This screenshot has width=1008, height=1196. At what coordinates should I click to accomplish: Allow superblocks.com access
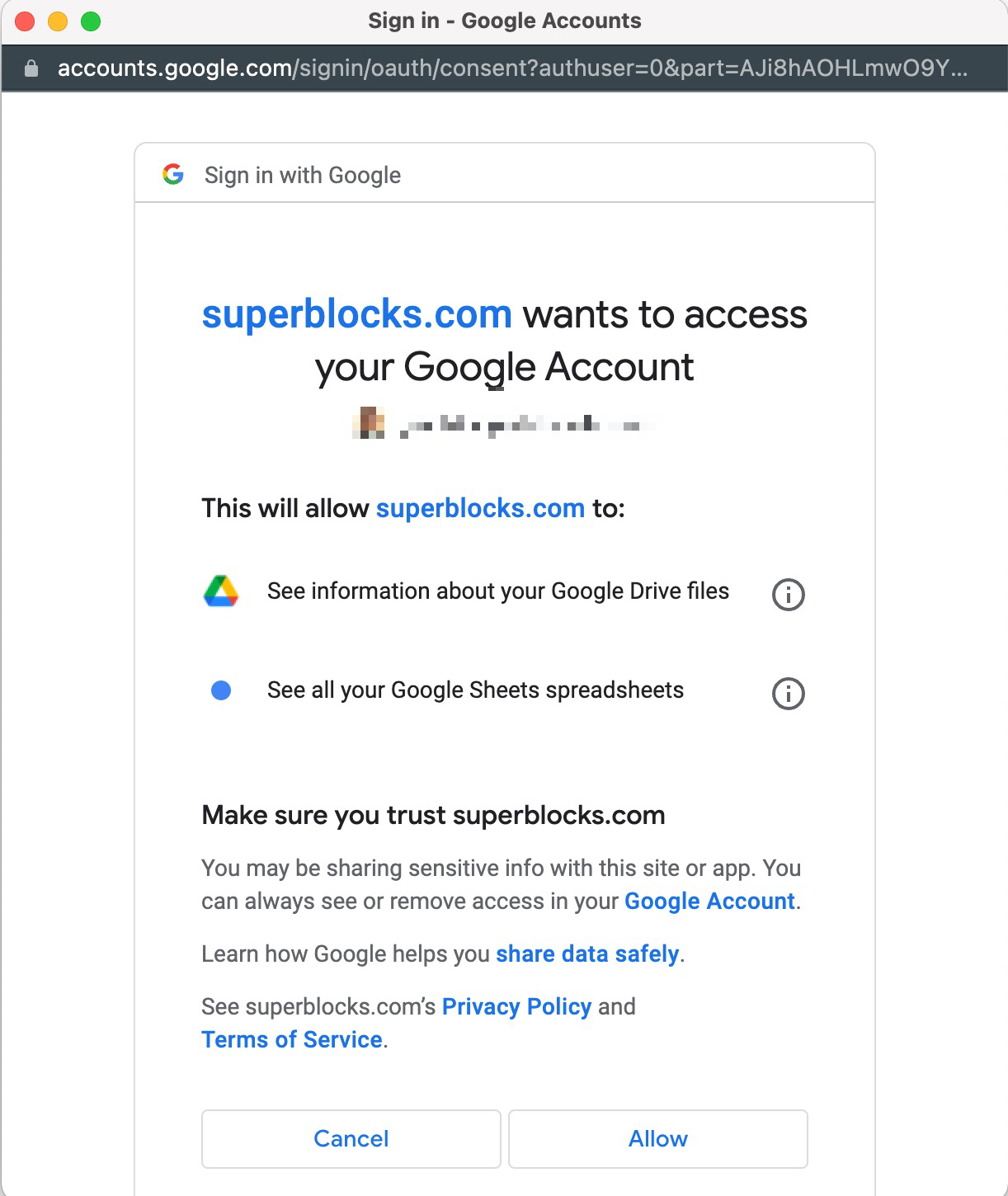click(657, 1138)
